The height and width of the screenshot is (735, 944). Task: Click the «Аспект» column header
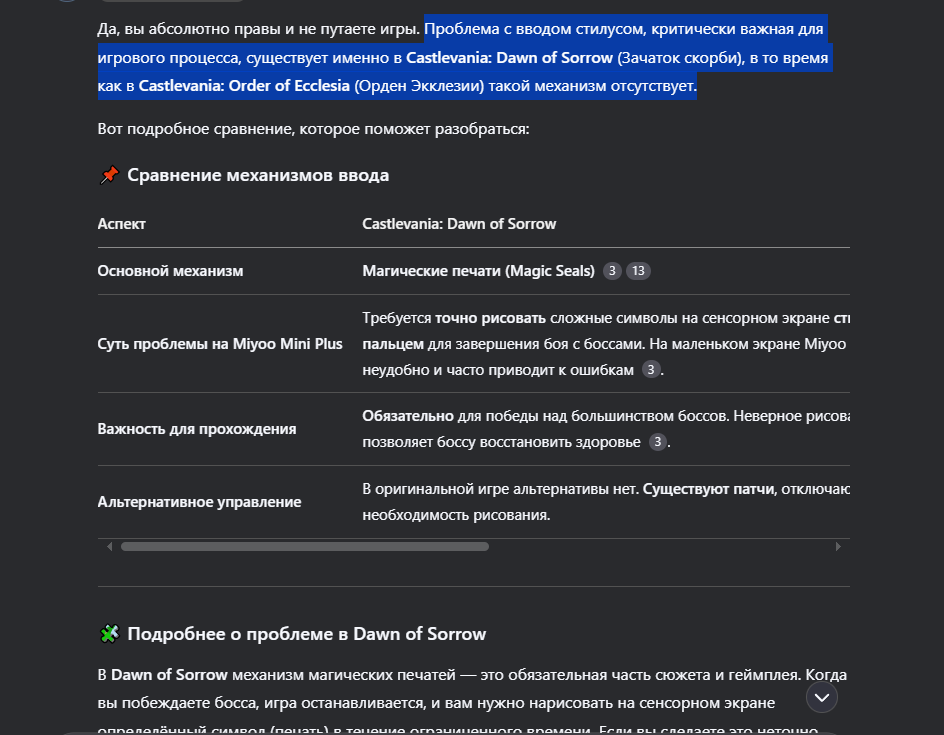pyautogui.click(x=122, y=224)
